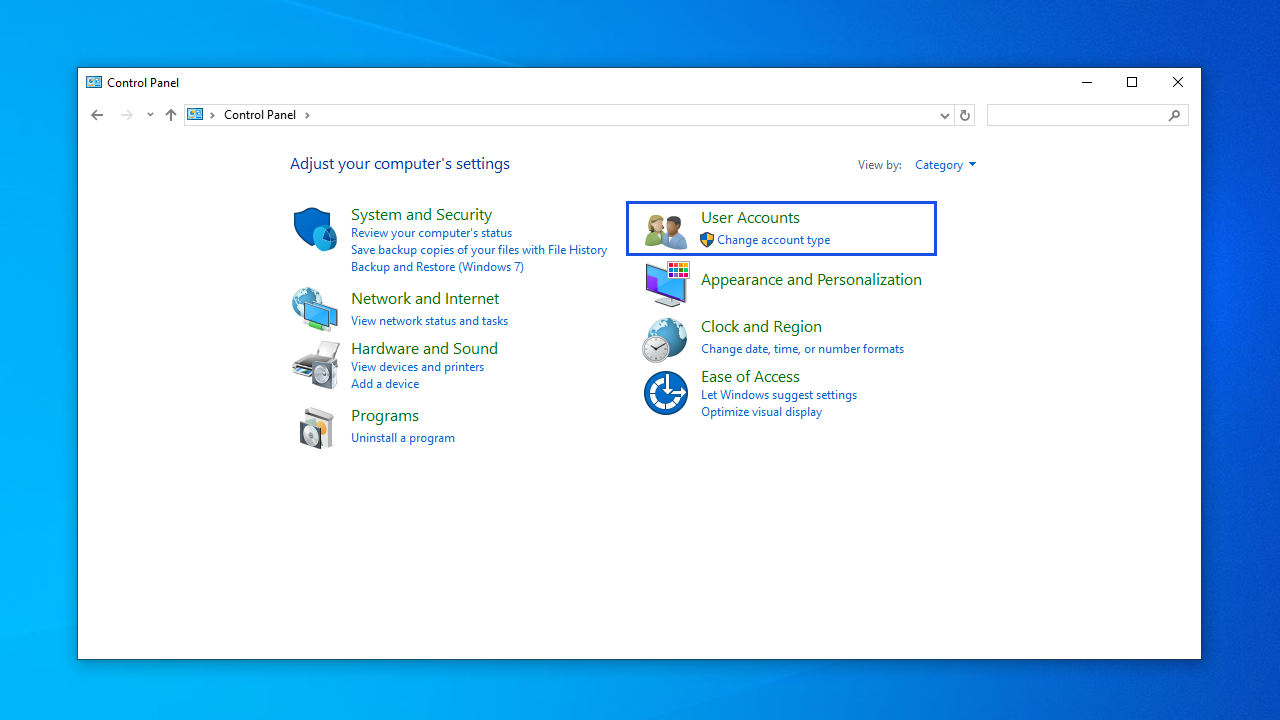1280x720 pixels.
Task: Click the User Accounts people icon
Action: click(666, 231)
